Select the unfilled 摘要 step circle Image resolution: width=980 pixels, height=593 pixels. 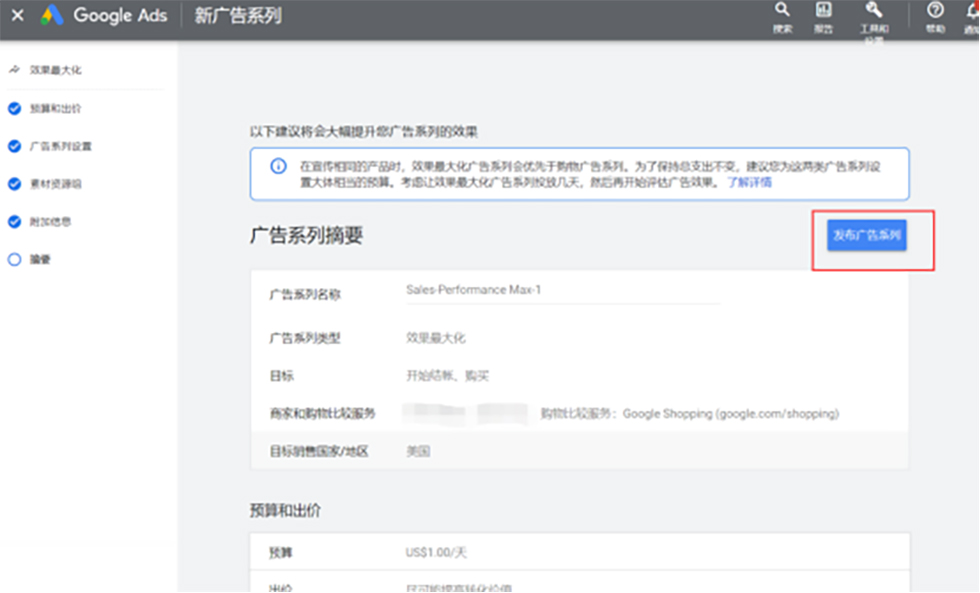[x=14, y=259]
